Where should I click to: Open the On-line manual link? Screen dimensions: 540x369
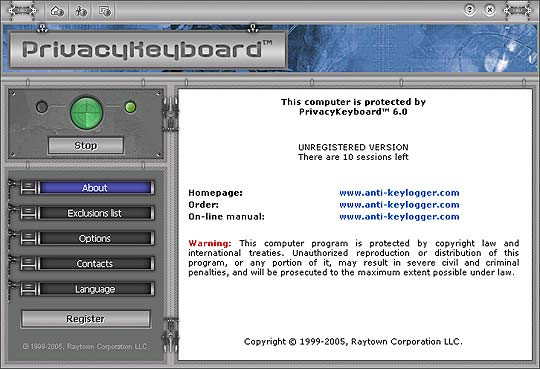point(399,216)
